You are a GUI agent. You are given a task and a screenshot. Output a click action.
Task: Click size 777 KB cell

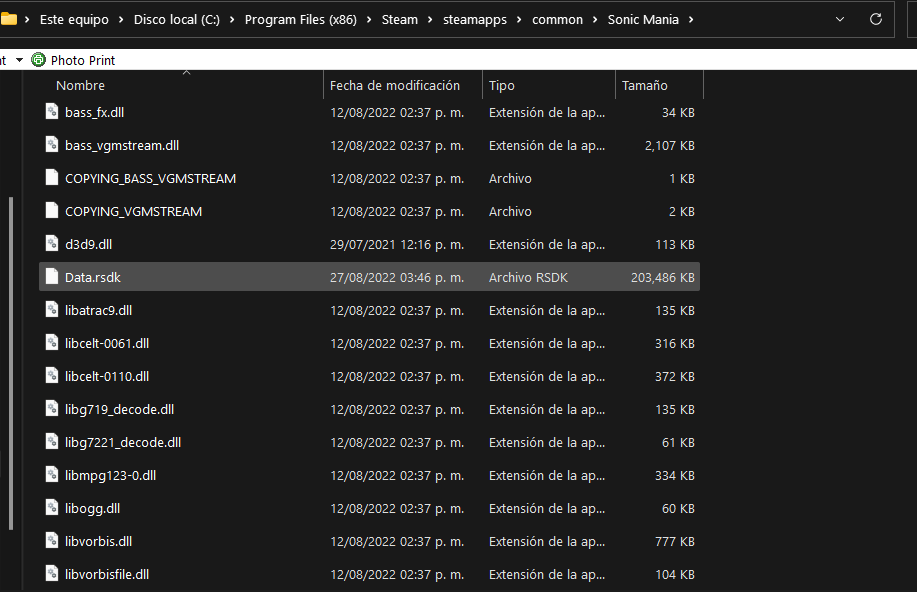coord(675,542)
